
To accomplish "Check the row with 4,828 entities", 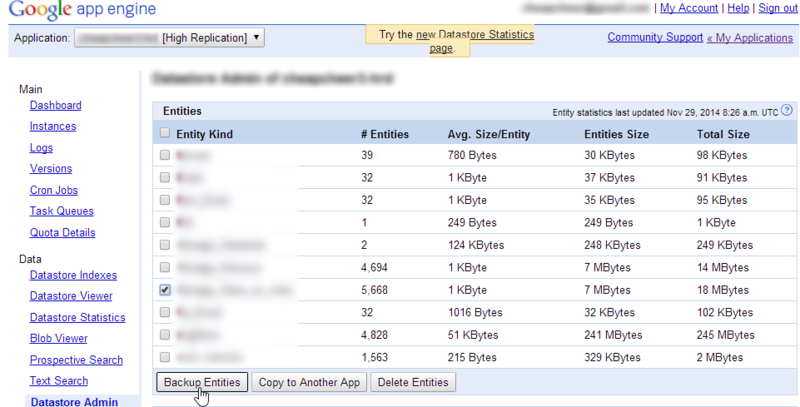I will point(164,334).
